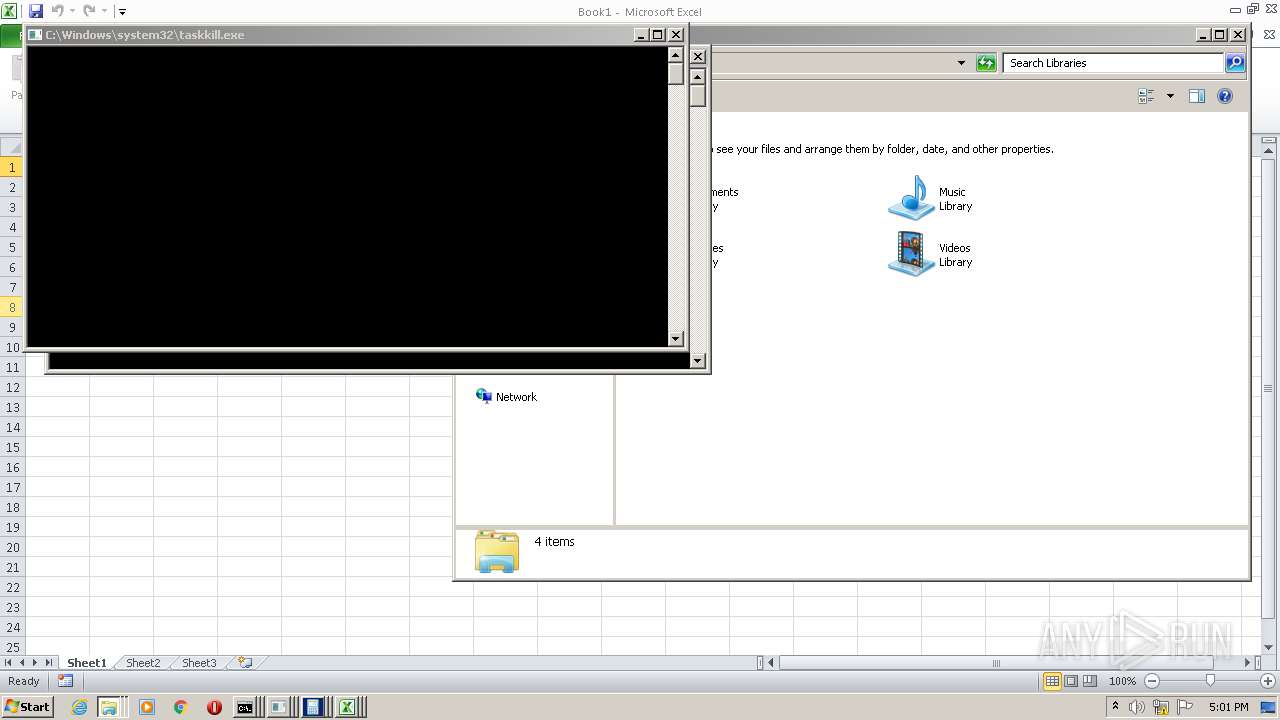Viewport: 1280px width, 720px height.
Task: Go to first sheet navigation arrow
Action: click(8, 663)
